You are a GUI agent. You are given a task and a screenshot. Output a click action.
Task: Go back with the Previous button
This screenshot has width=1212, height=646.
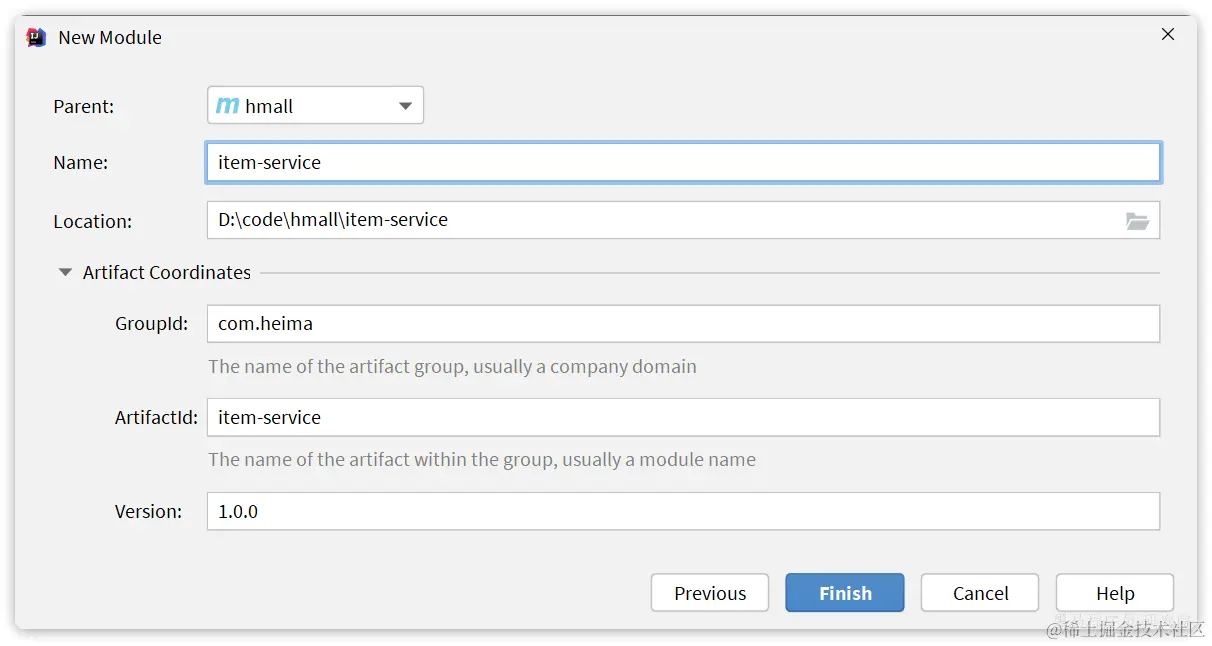coord(710,593)
